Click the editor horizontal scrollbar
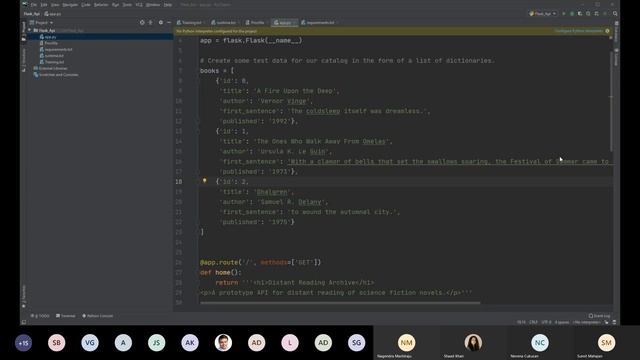Viewport: 640px width, 360px height. pyautogui.click(x=340, y=303)
